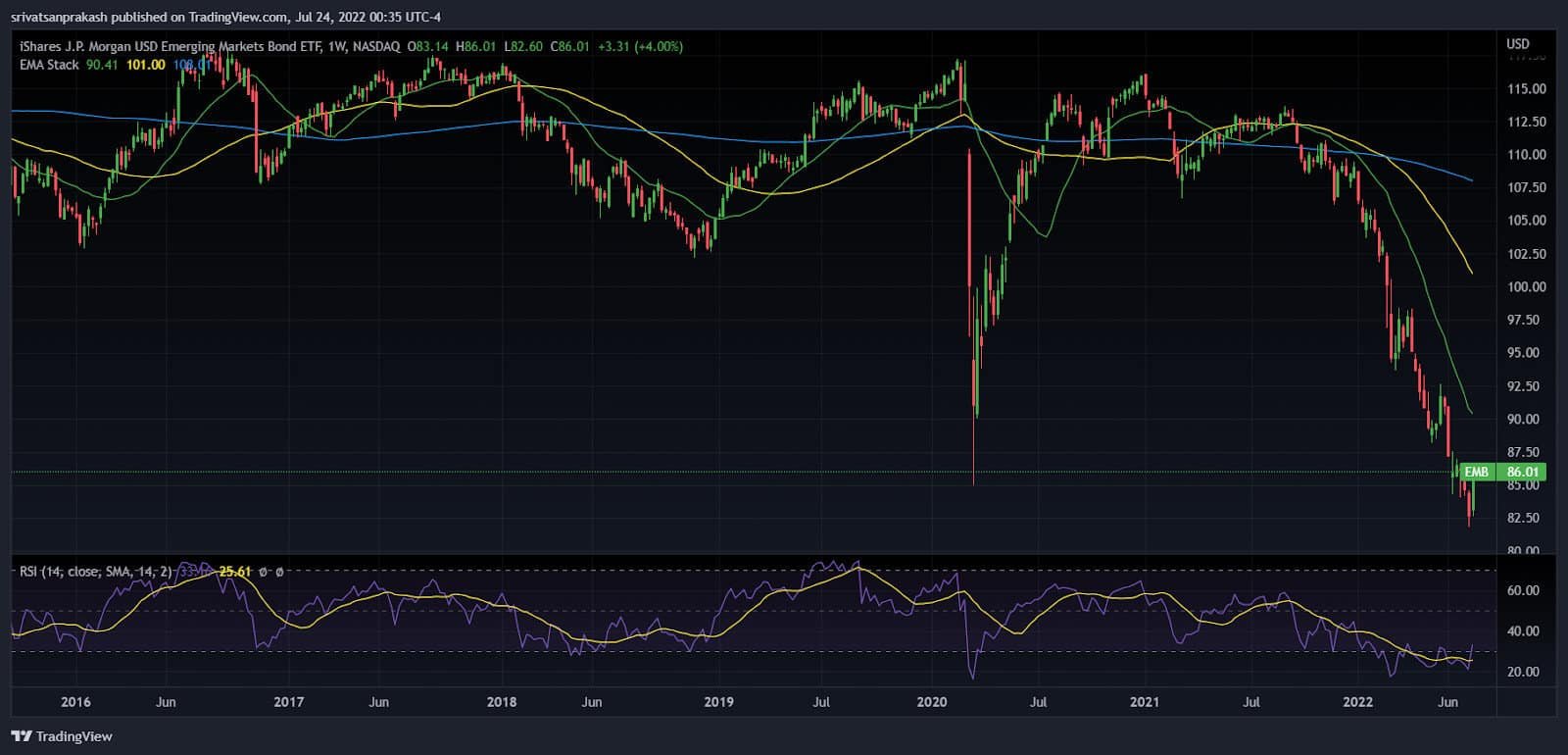Click the RSI (14, close, SMA, 14, 2) legend
The image size is (1568, 755).
(95, 571)
